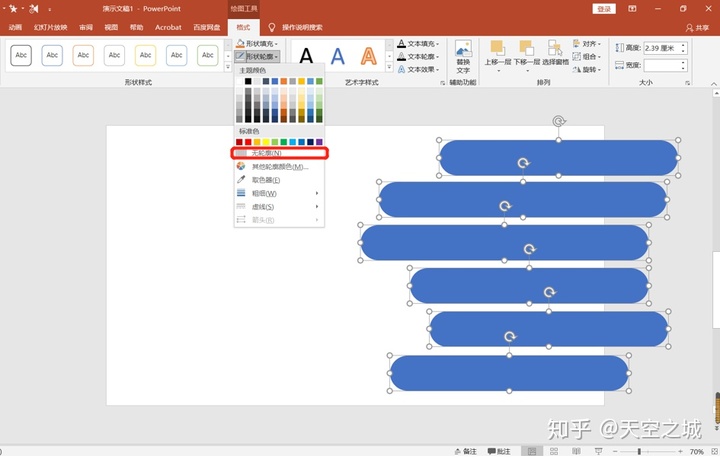Select the orange outlined A WordArt style
This screenshot has height=459, width=720.
tap(368, 56)
